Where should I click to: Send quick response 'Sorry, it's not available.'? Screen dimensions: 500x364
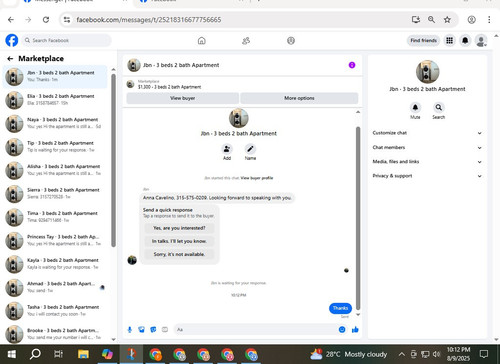[x=179, y=254]
